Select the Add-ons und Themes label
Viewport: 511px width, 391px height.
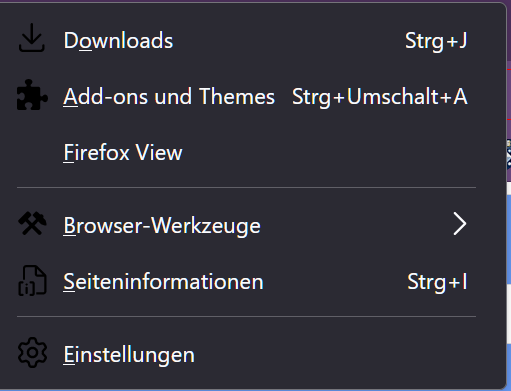pos(169,97)
